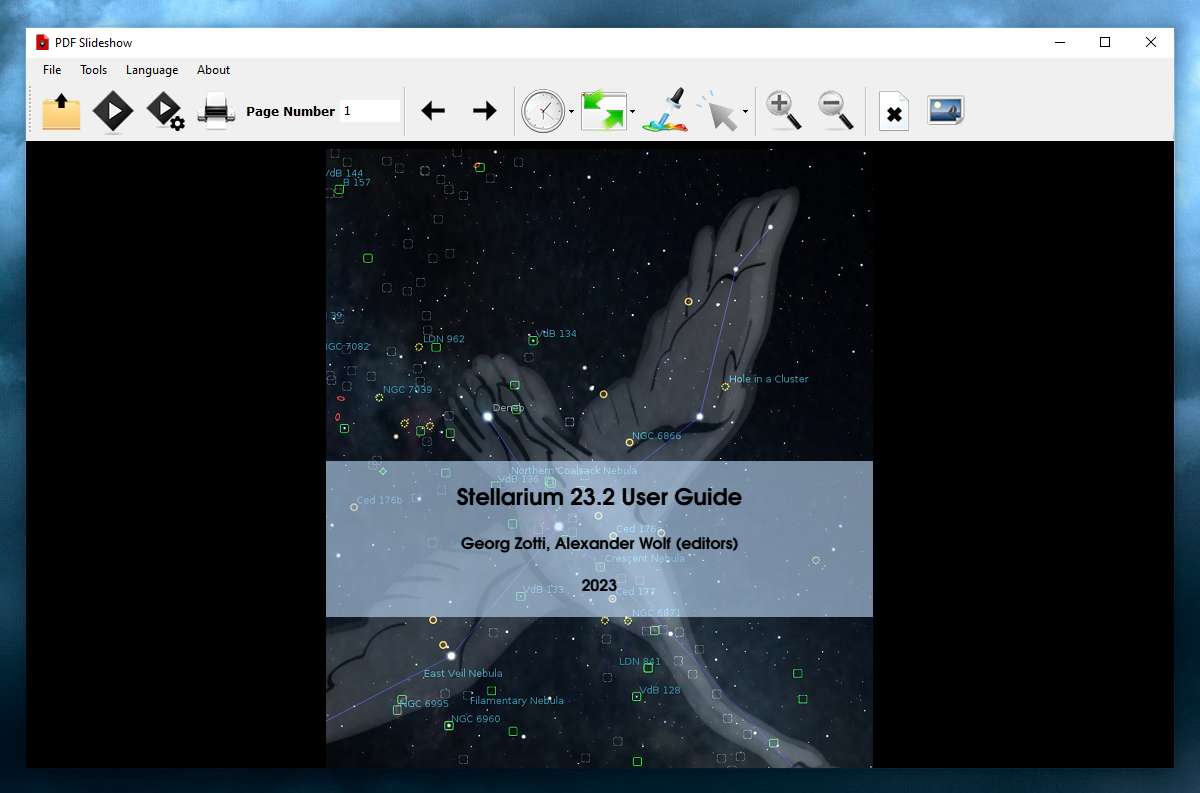Viewport: 1200px width, 793px height.
Task: Expand the transition effect dropdown arrow
Action: point(632,112)
